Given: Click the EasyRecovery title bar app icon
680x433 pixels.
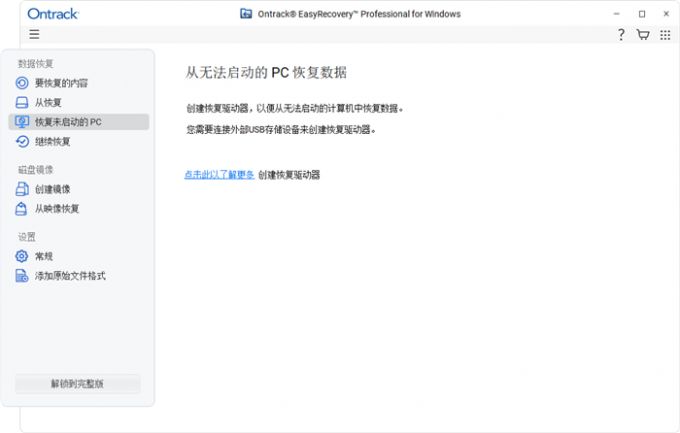Looking at the screenshot, I should tap(246, 14).
